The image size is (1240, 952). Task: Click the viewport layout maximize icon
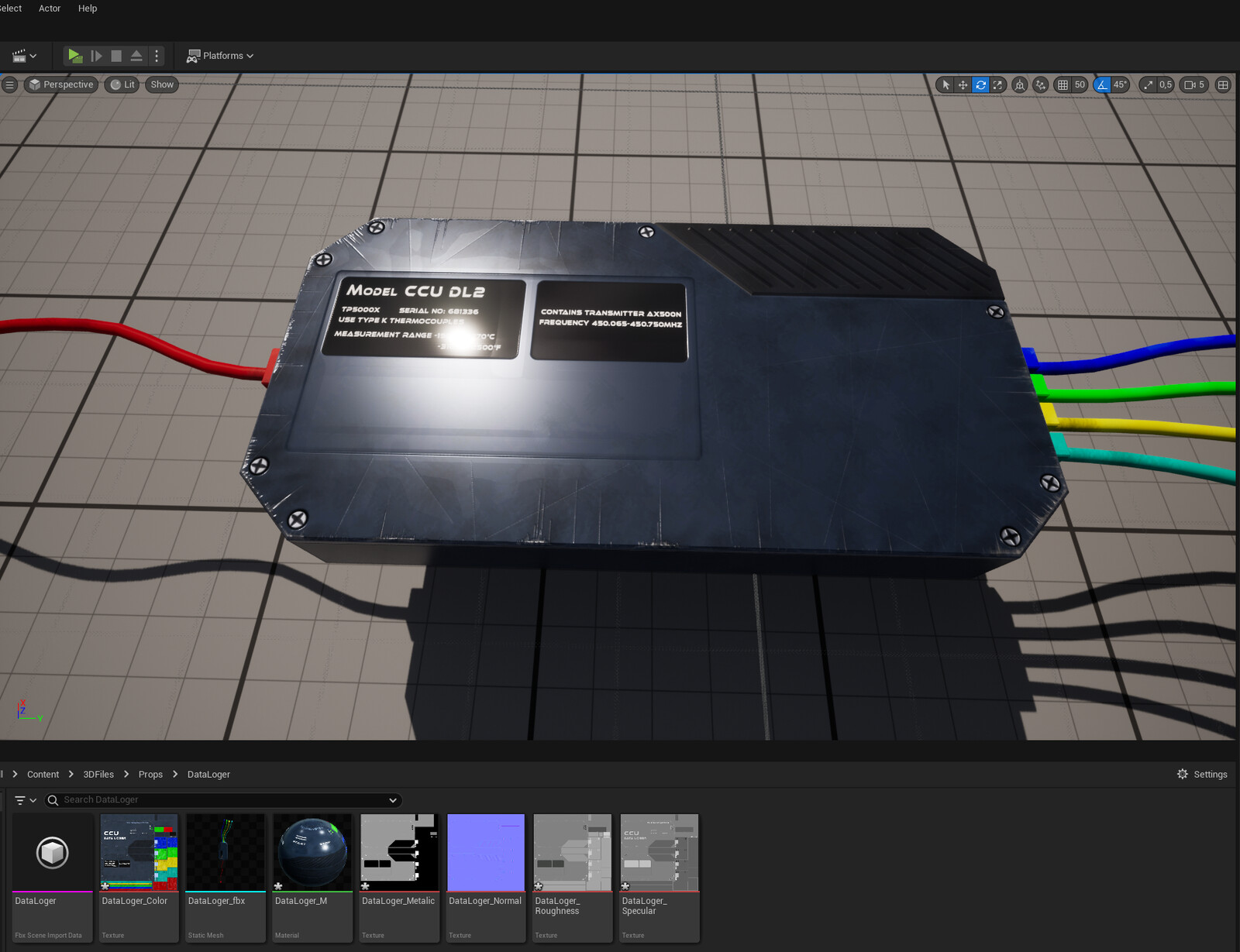[x=1223, y=85]
